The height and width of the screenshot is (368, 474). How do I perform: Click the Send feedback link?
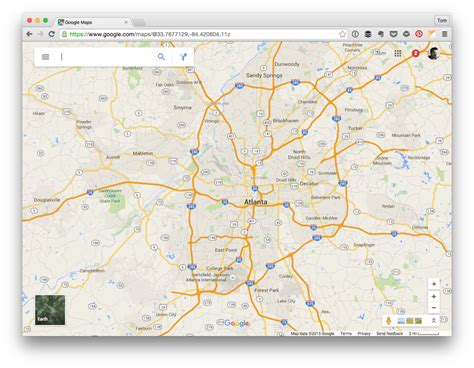(389, 333)
